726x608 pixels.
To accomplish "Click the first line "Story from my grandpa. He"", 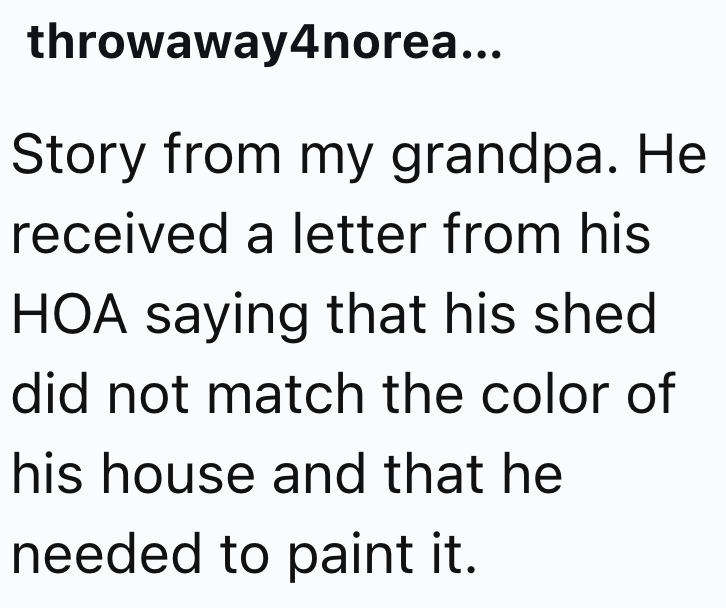I will coord(358,161).
